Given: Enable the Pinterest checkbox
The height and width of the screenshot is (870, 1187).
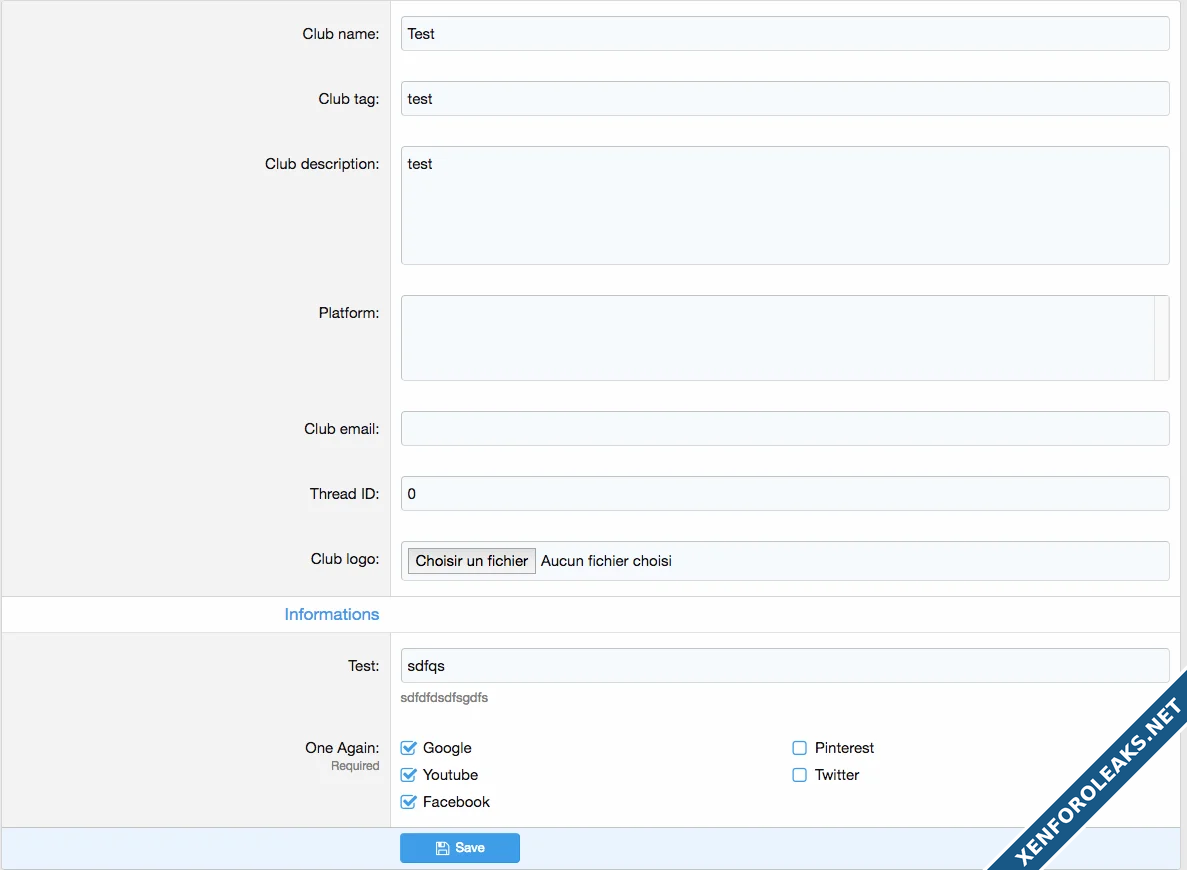Looking at the screenshot, I should pyautogui.click(x=799, y=748).
